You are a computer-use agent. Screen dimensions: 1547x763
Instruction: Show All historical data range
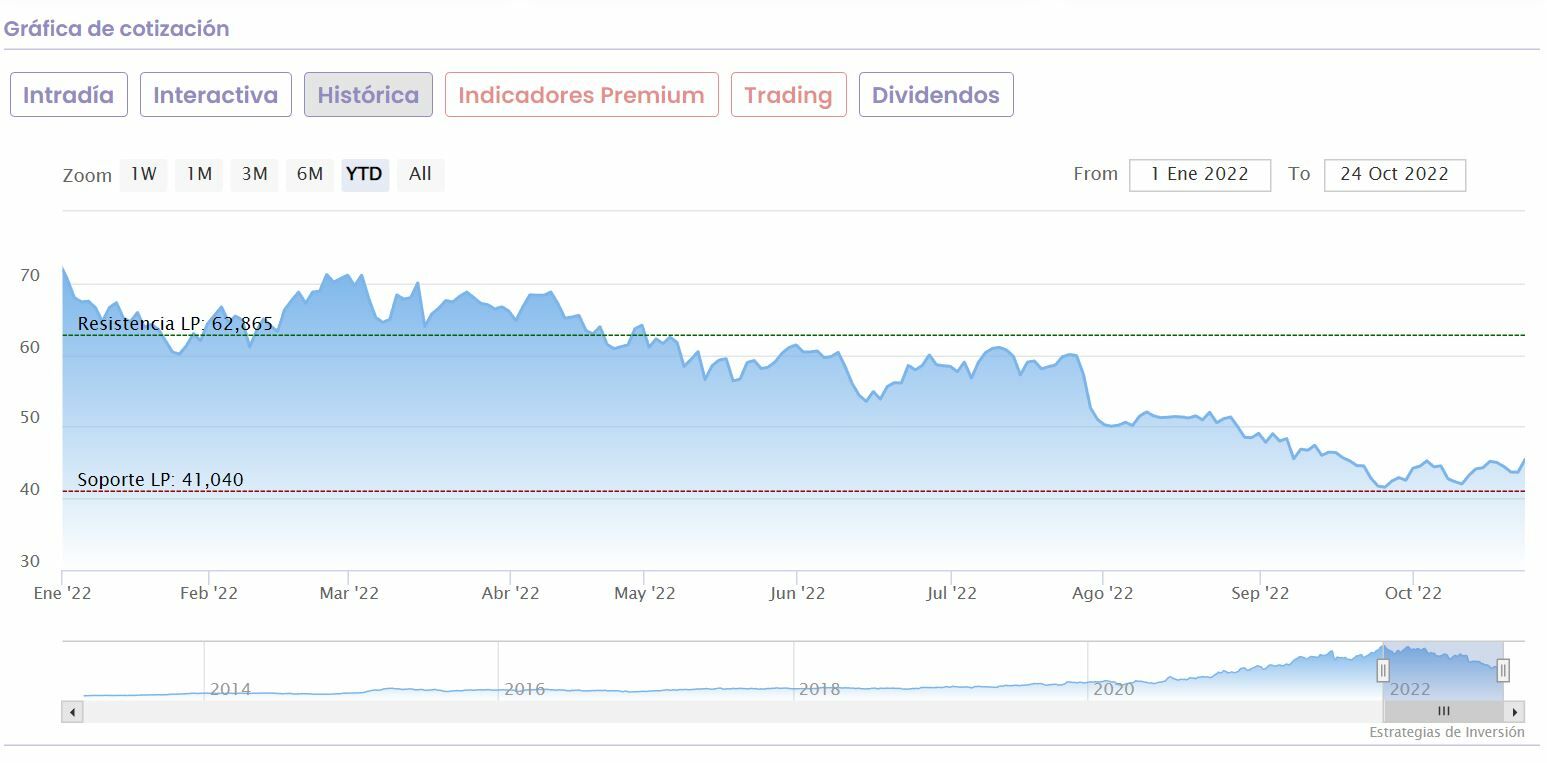tap(420, 174)
